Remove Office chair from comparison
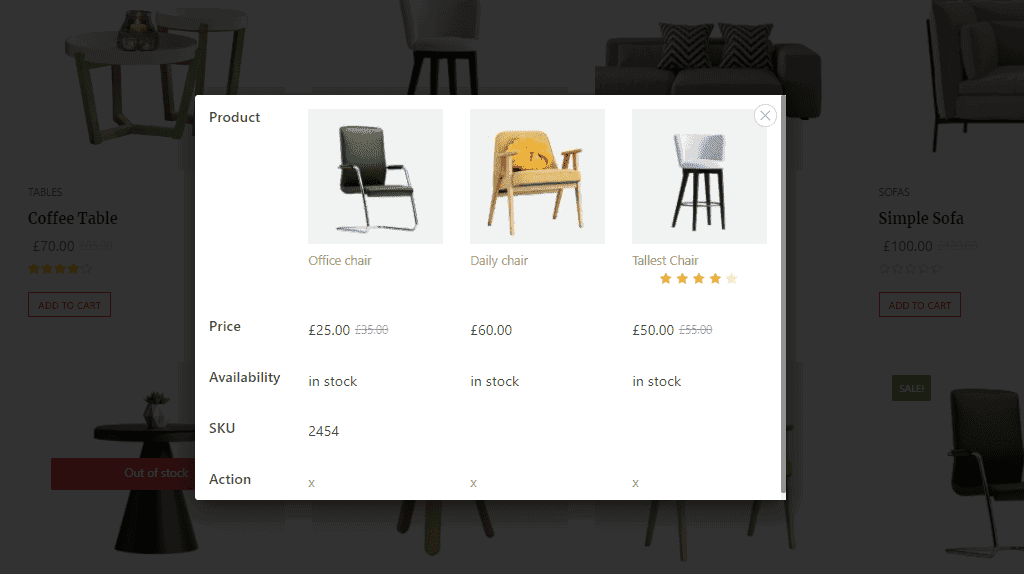Viewport: 1024px width, 574px height. click(x=311, y=483)
